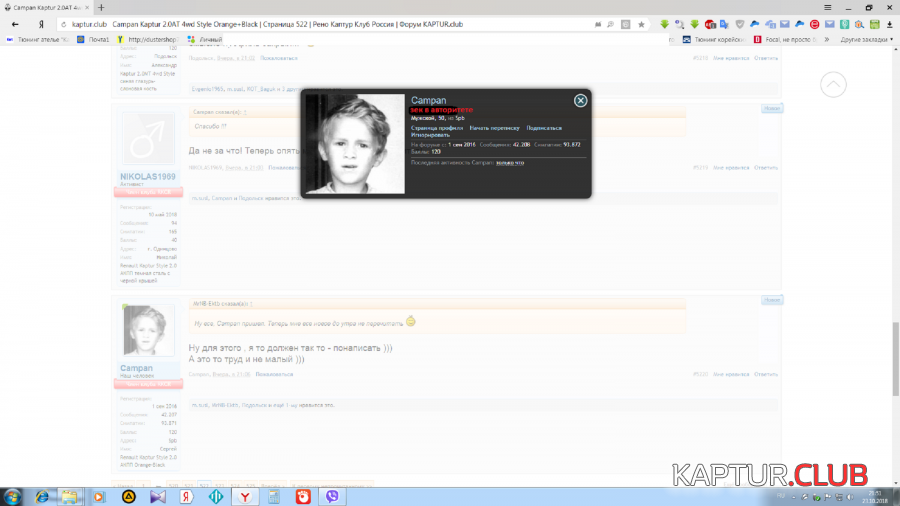Bookmark this page with star icon
The height and width of the screenshot is (506, 900).
coord(641,24)
